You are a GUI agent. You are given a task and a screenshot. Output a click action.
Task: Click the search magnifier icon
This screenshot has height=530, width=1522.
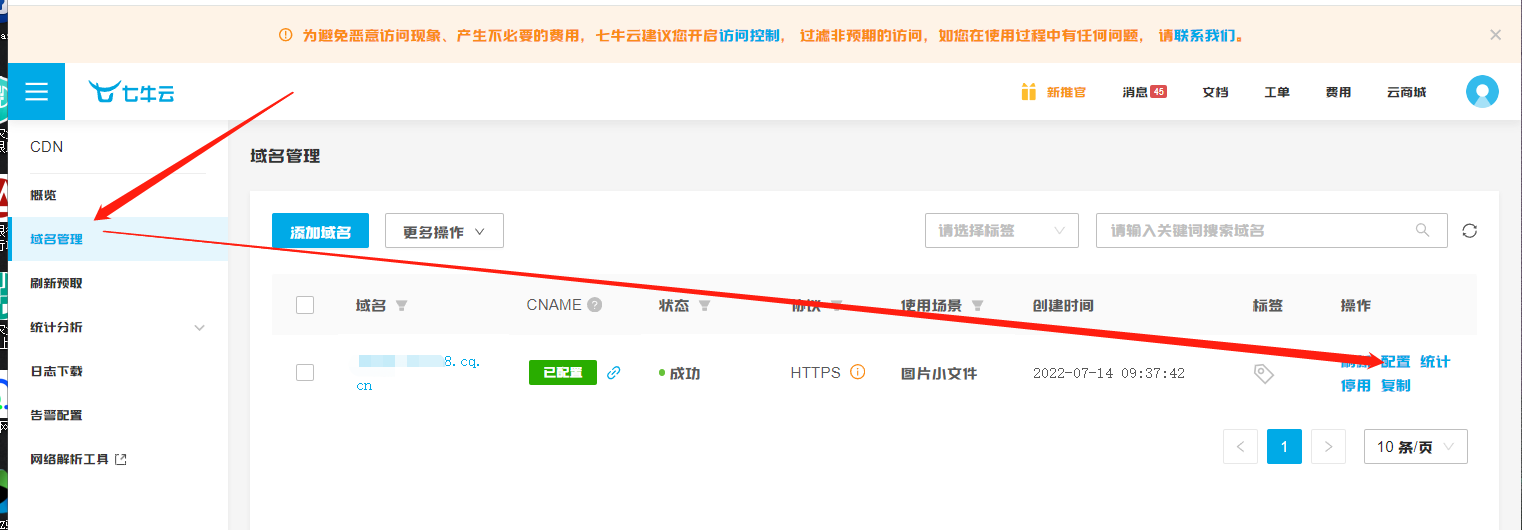click(x=1423, y=230)
